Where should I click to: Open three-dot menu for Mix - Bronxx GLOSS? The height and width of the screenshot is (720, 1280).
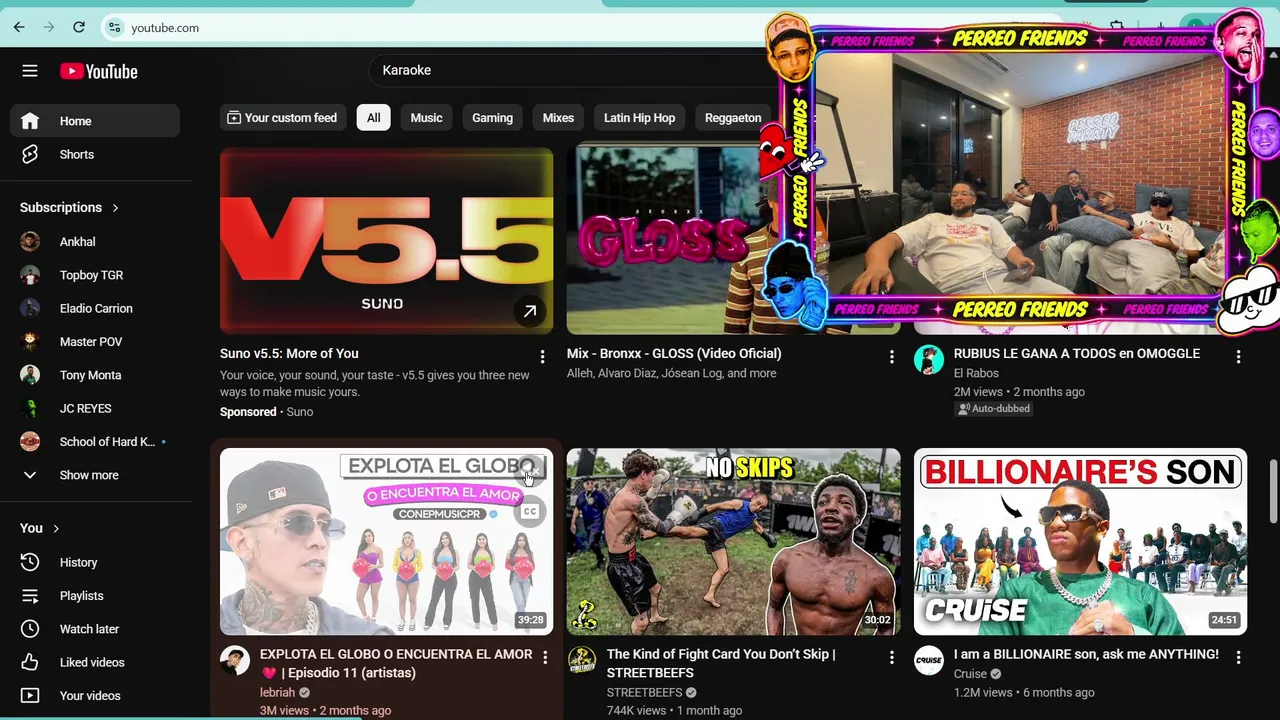(x=892, y=357)
